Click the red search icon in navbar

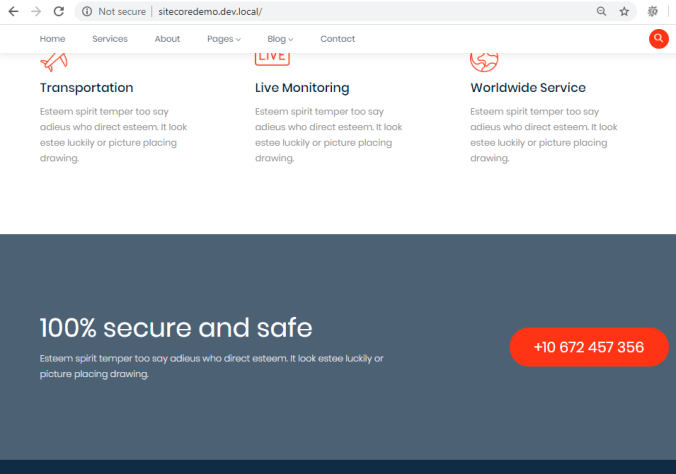(x=658, y=39)
